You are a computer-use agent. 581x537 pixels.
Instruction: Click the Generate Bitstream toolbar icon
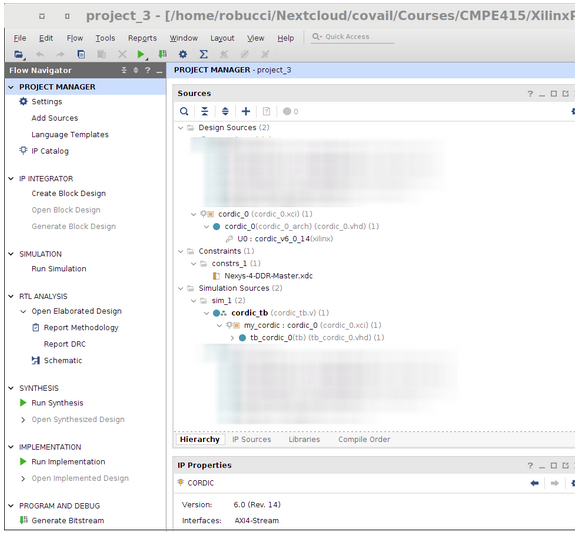click(162, 54)
